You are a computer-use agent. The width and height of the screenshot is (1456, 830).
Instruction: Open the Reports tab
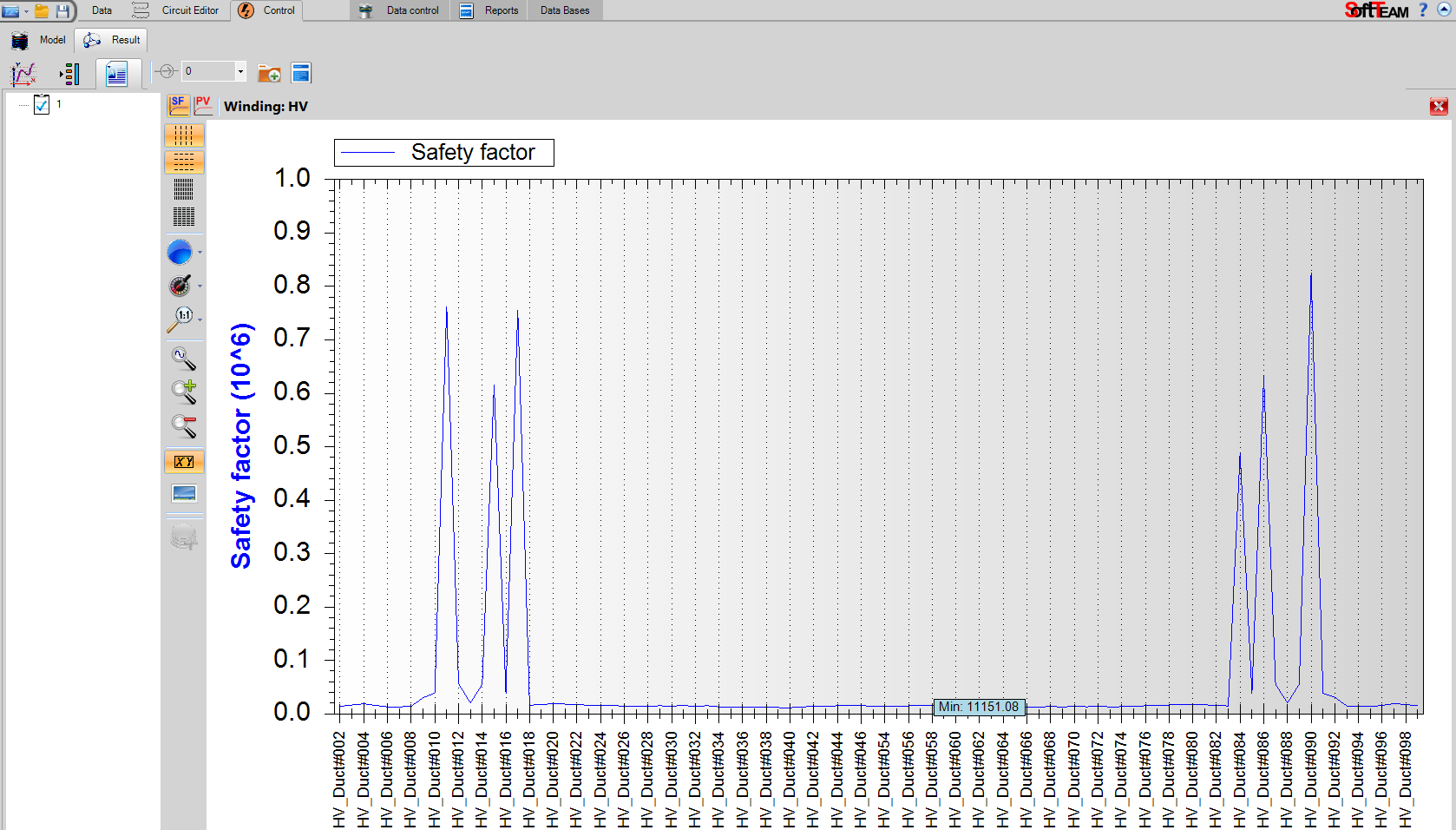(x=489, y=10)
